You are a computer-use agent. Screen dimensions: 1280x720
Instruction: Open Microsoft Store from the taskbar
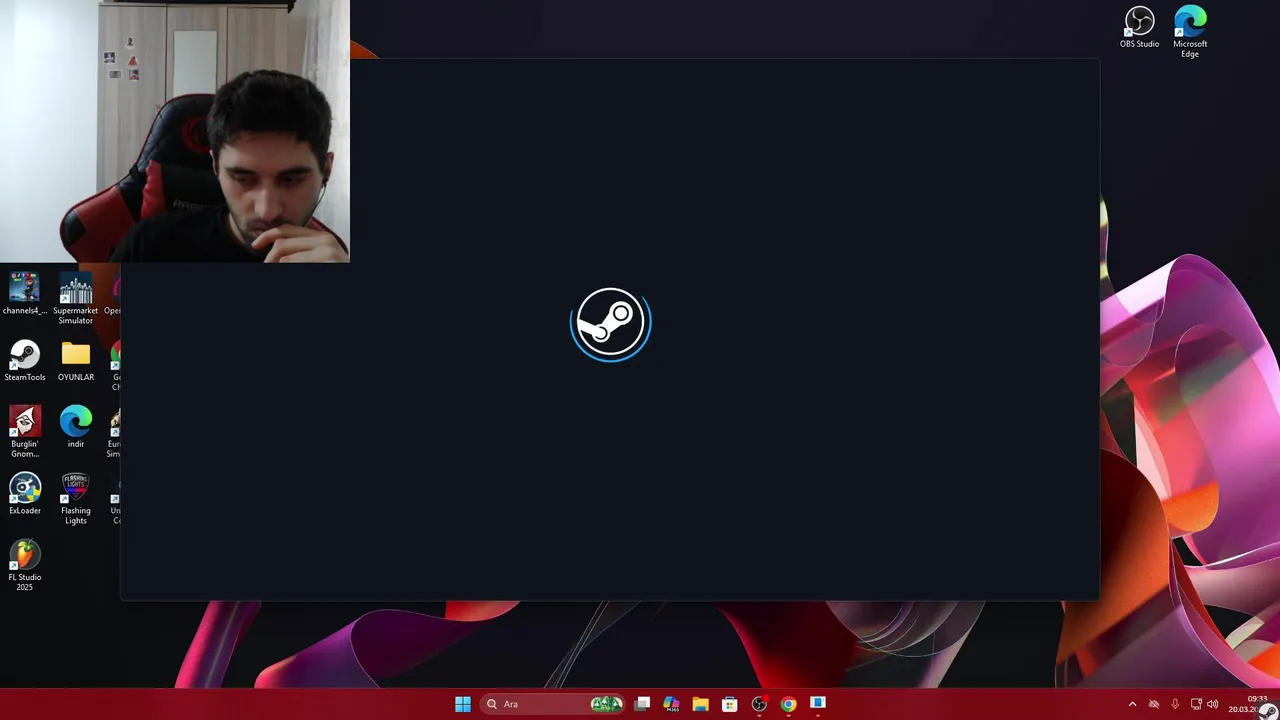tap(730, 704)
